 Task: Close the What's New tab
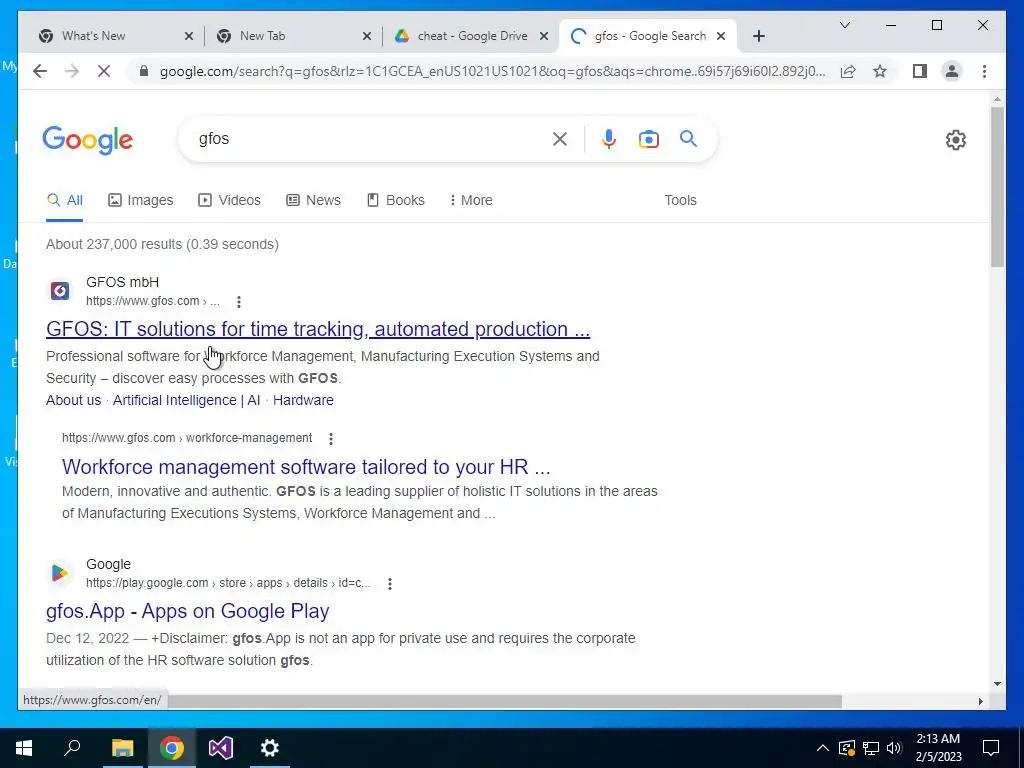click(189, 36)
